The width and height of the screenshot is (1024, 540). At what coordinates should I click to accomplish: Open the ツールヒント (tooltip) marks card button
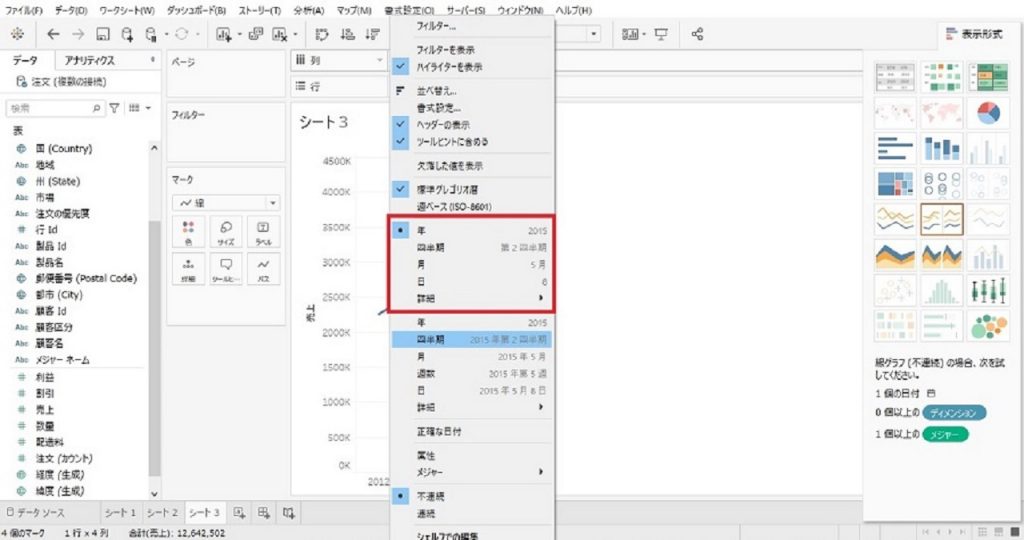[x=226, y=269]
